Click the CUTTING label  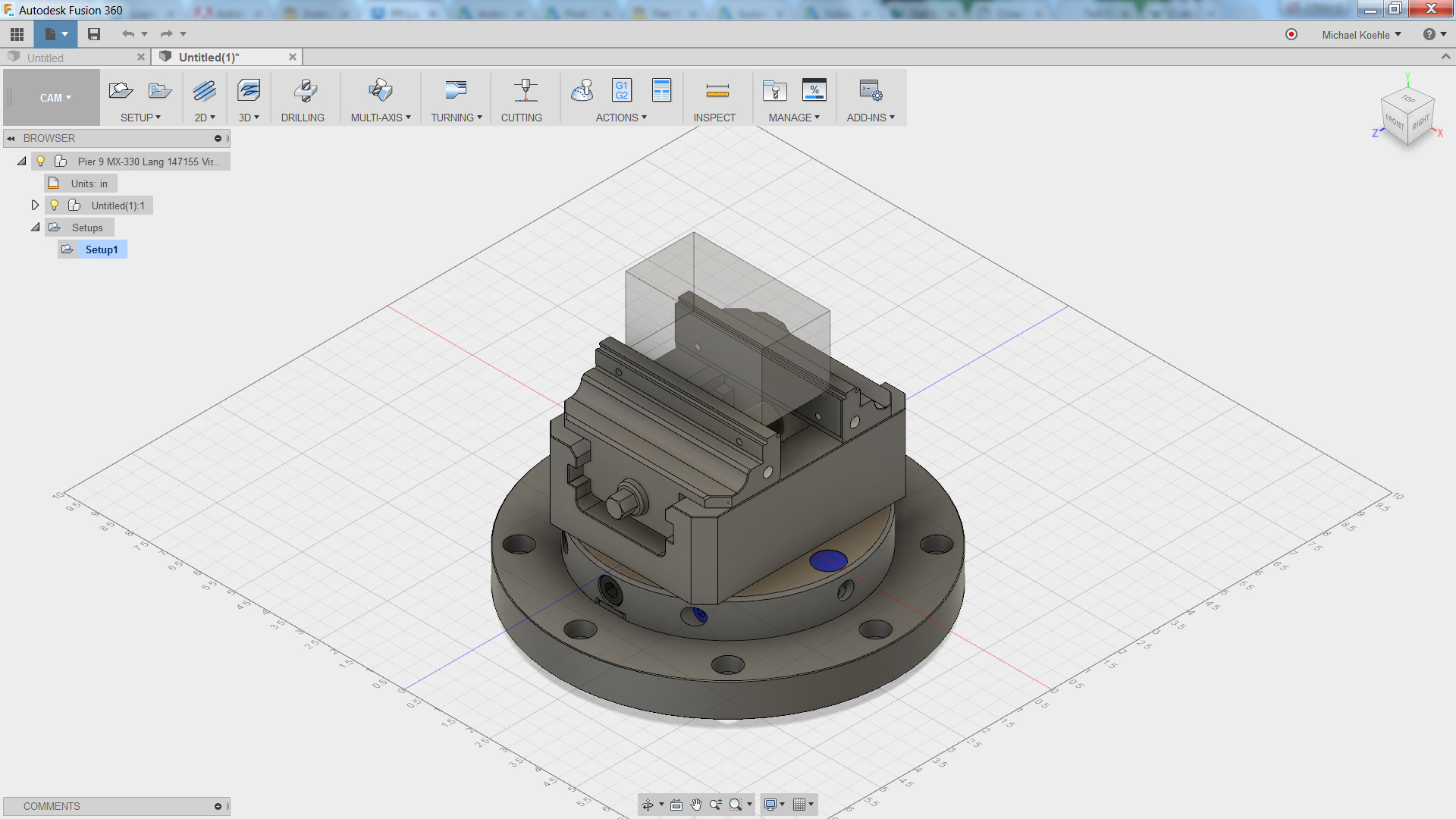coord(522,118)
